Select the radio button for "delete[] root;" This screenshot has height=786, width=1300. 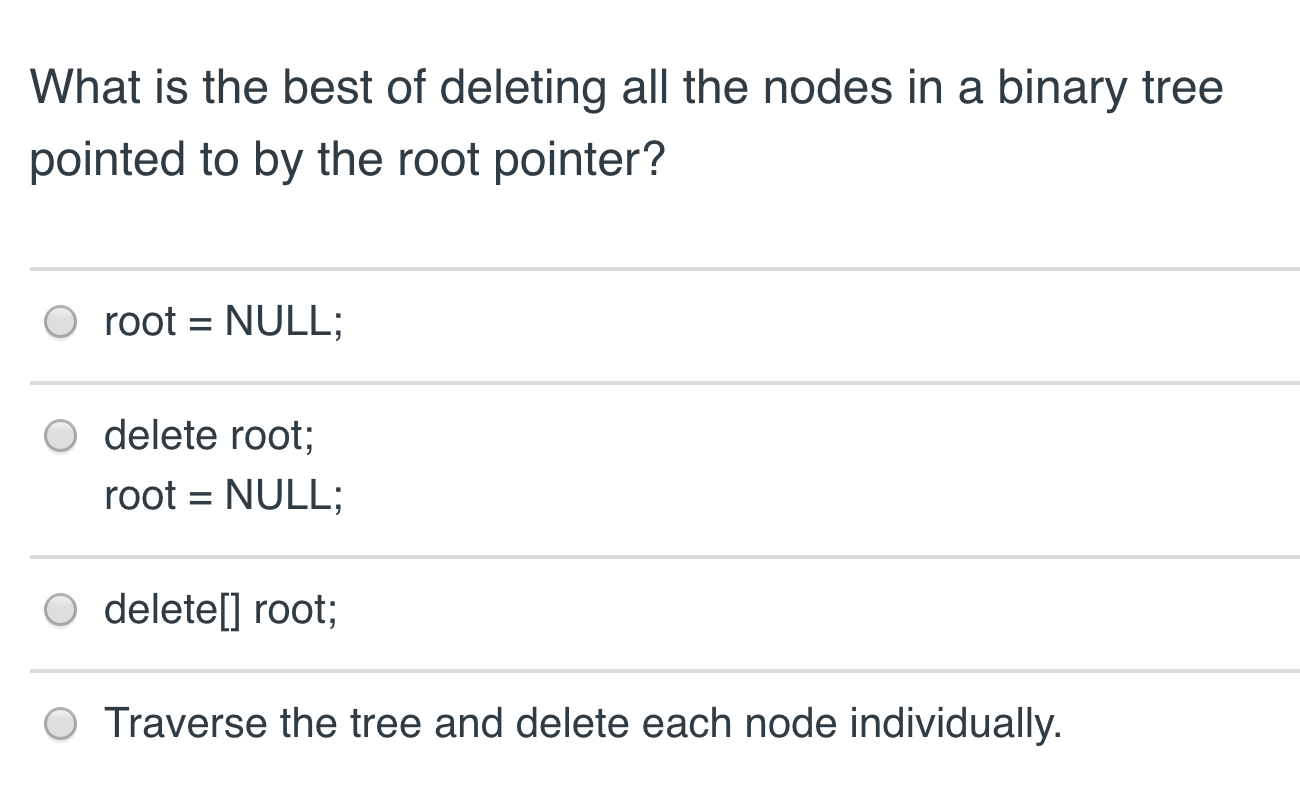pos(60,610)
